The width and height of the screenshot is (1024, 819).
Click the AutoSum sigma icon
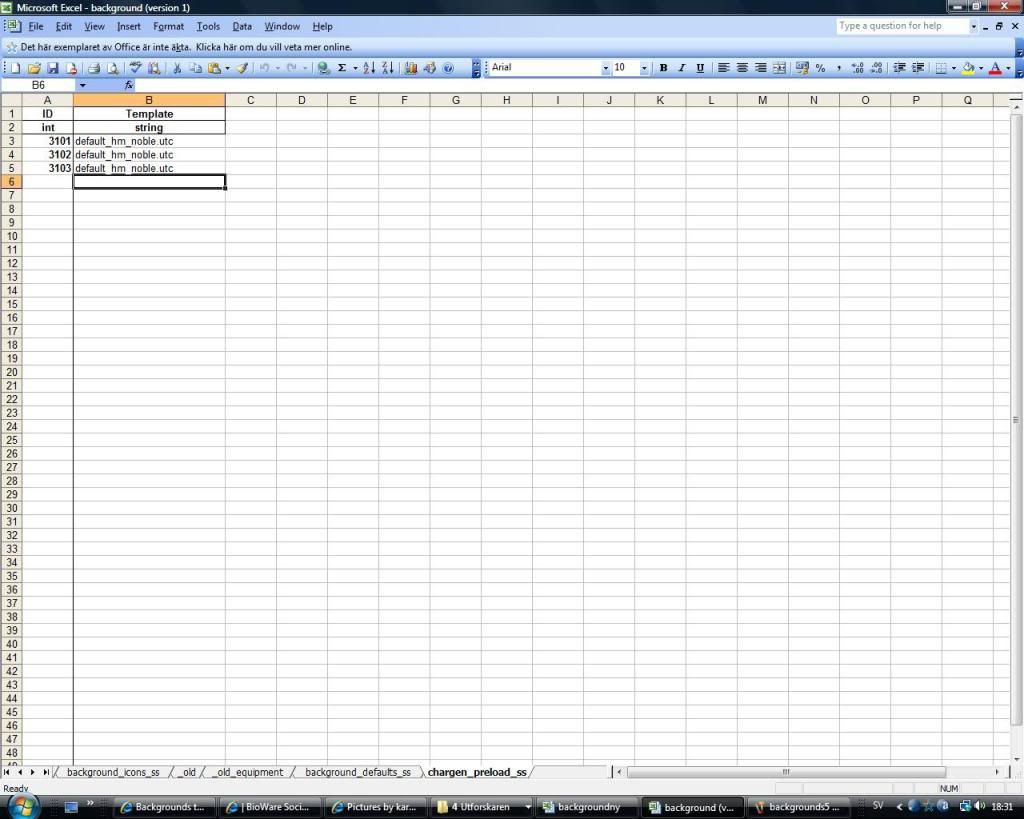tap(342, 68)
